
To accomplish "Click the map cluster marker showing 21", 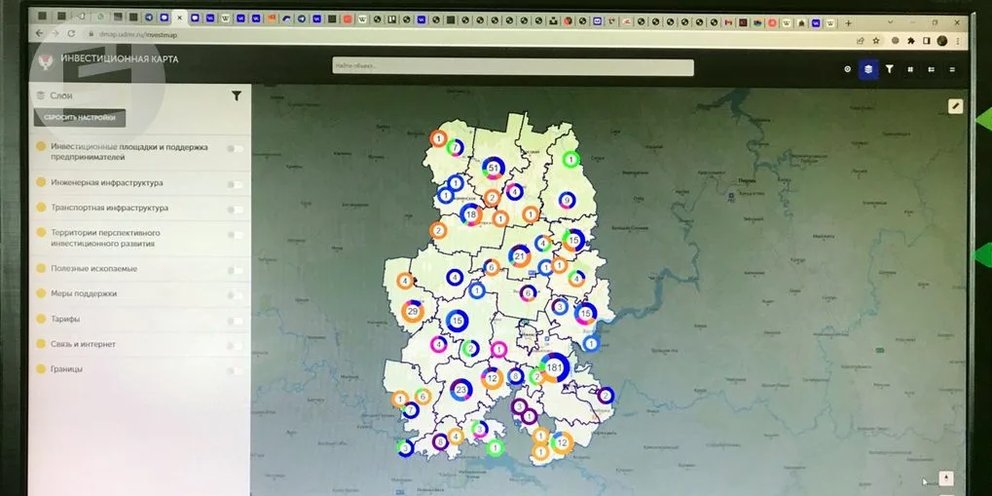I will [519, 256].
